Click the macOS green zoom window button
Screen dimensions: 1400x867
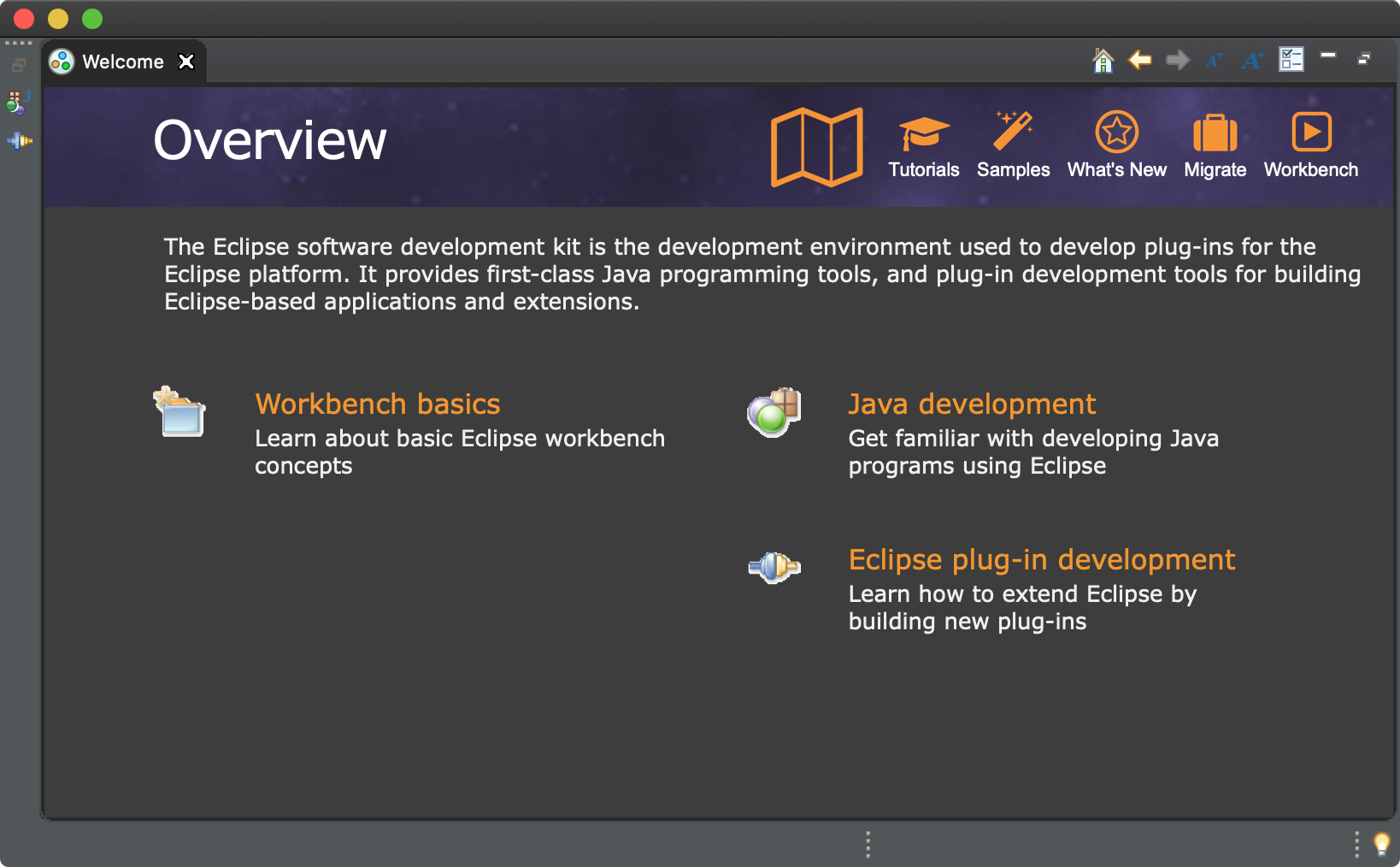[x=92, y=18]
